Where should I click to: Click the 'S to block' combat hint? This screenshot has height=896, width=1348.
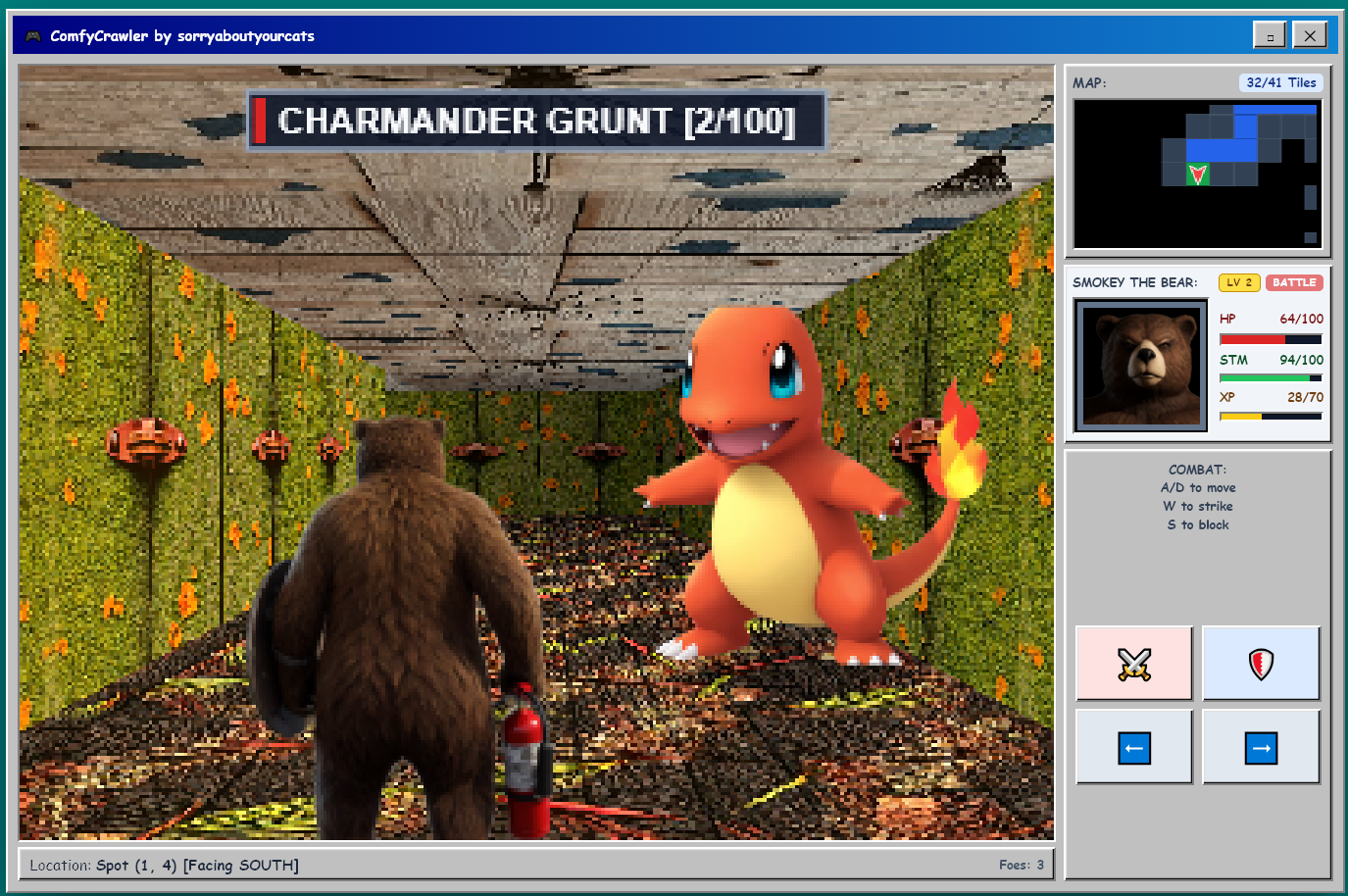tap(1198, 525)
